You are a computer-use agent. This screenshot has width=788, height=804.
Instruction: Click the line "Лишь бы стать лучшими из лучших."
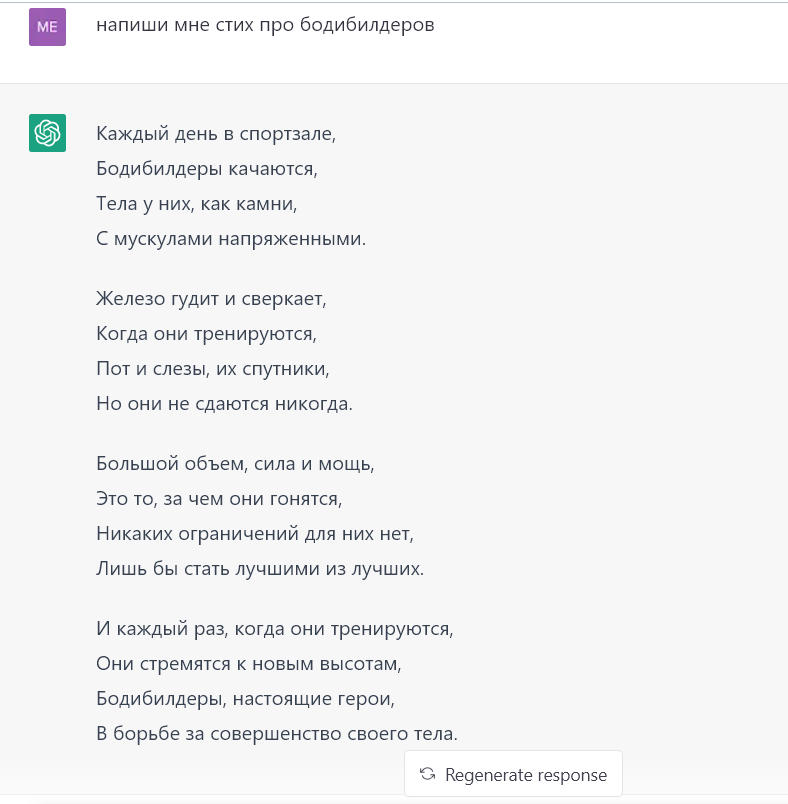point(260,570)
